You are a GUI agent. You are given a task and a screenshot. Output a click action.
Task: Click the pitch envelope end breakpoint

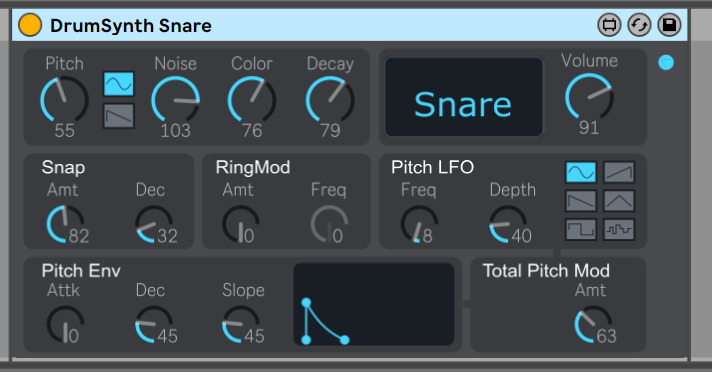tap(345, 339)
